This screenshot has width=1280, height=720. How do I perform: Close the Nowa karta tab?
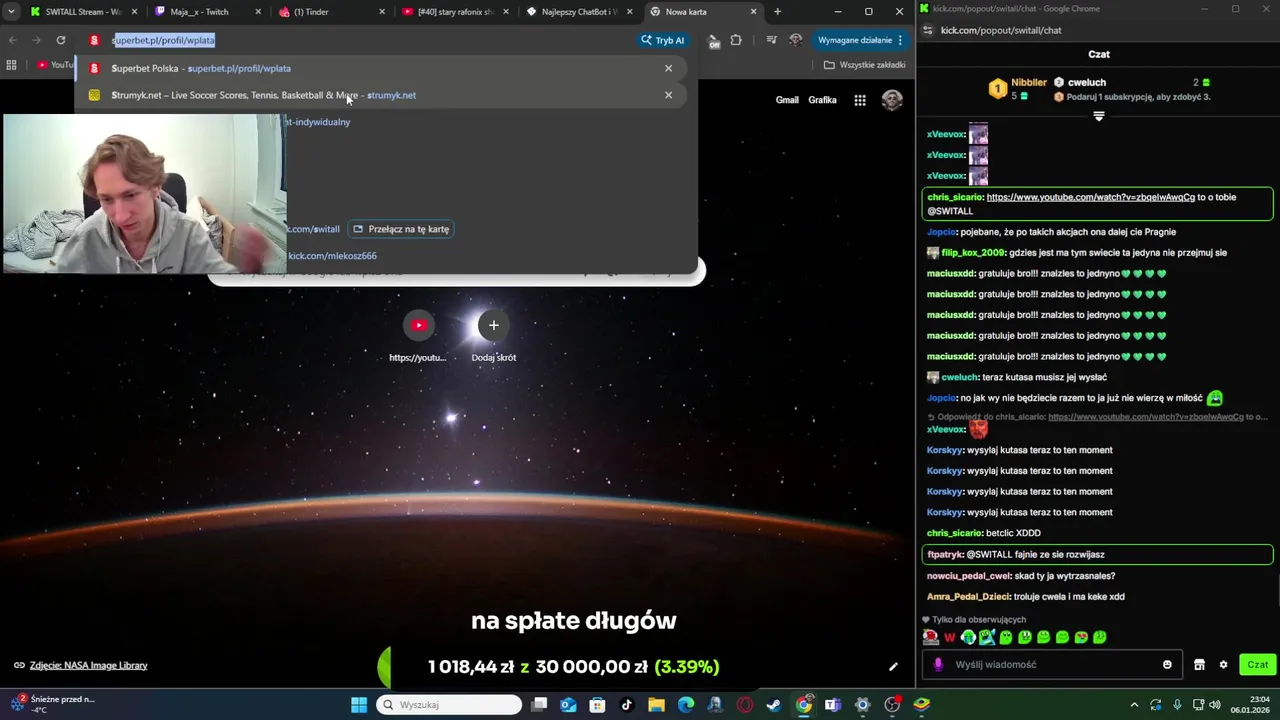(754, 12)
